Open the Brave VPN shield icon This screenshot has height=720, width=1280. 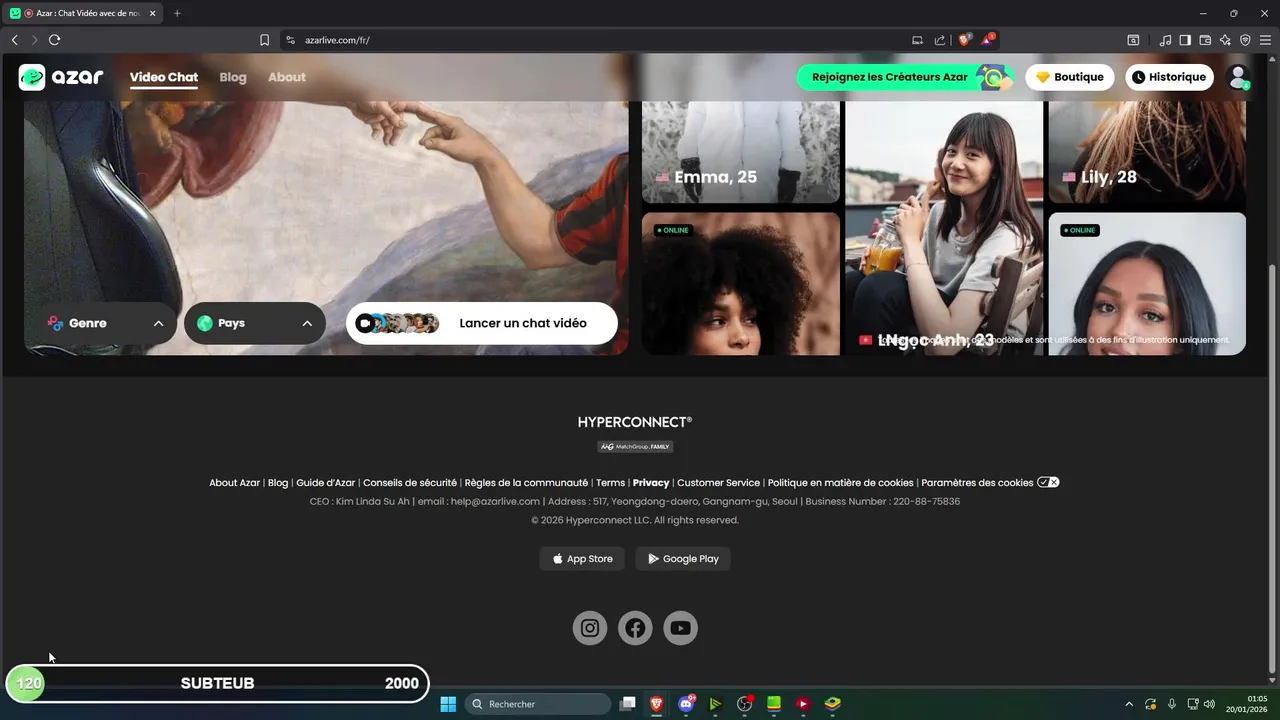coord(1245,40)
